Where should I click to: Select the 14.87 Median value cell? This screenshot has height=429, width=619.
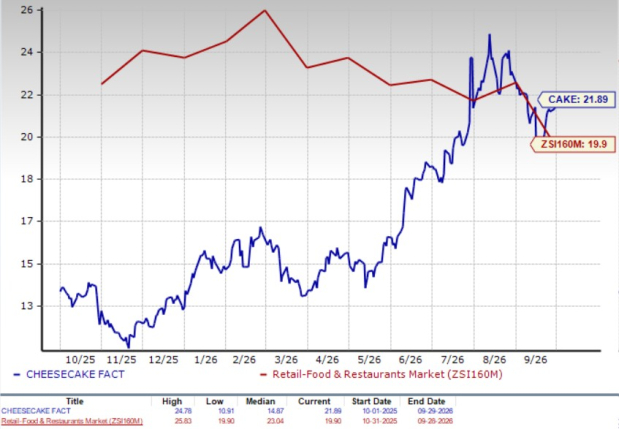point(275,411)
